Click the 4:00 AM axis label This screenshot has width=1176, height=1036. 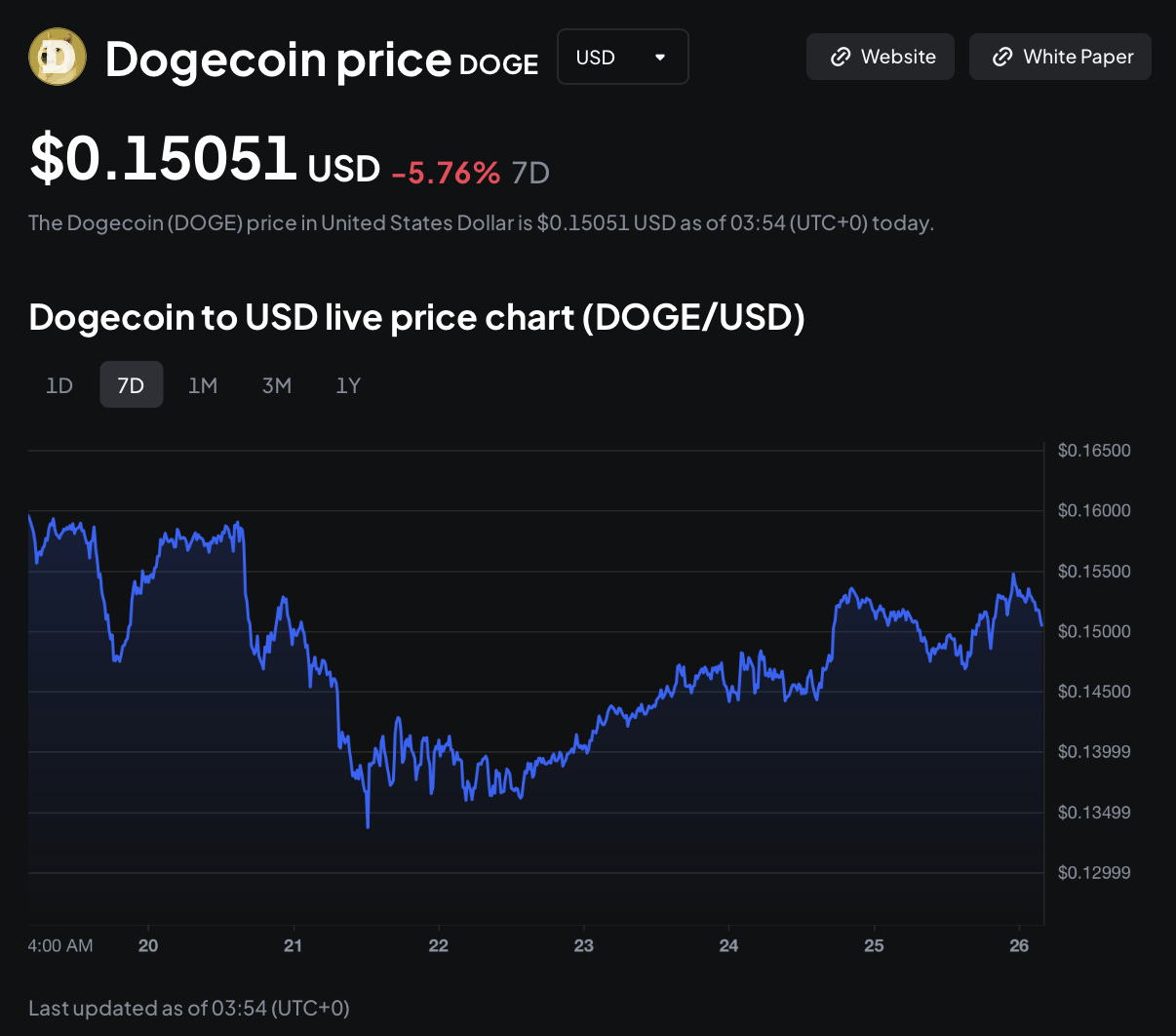[60, 945]
